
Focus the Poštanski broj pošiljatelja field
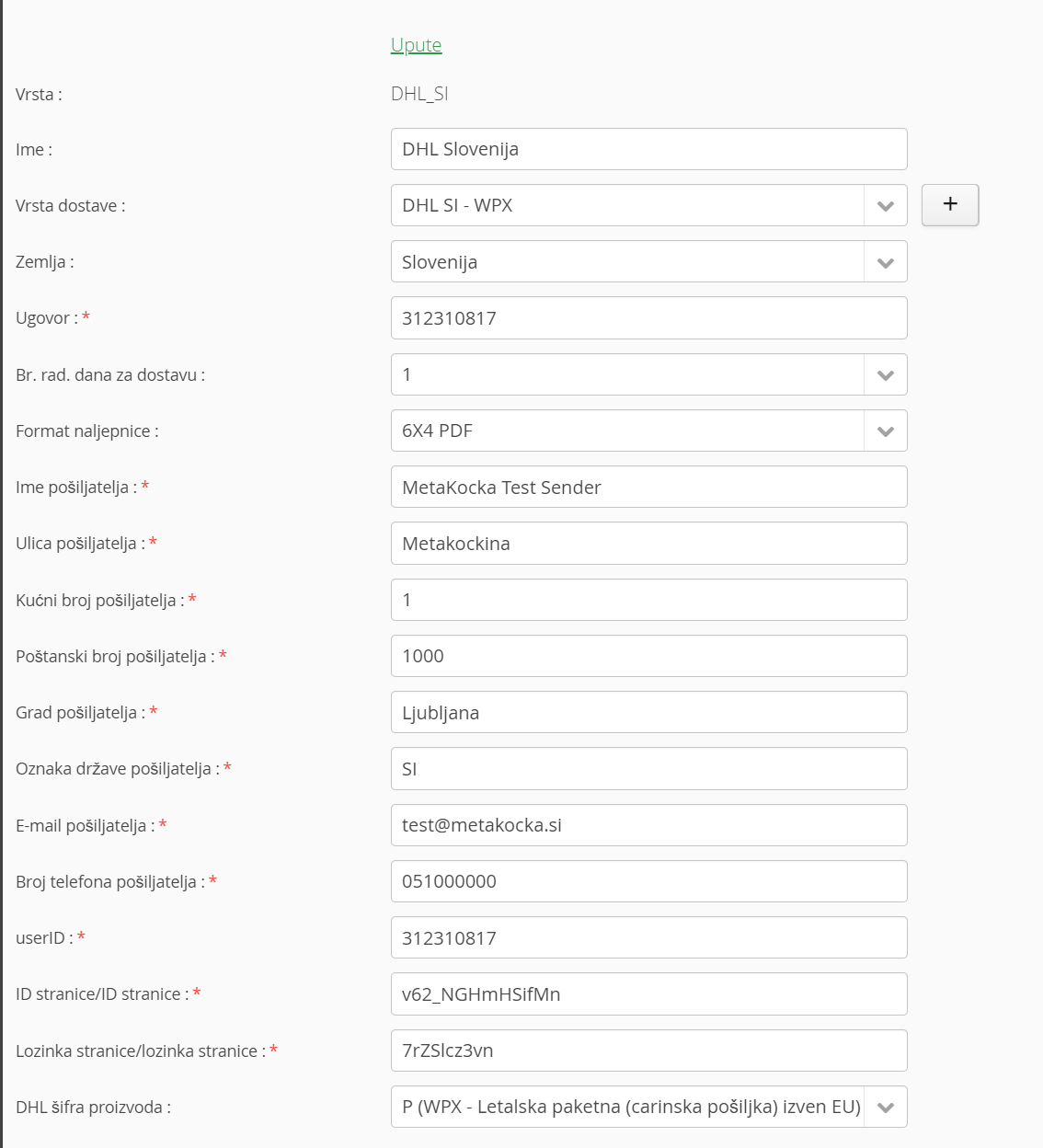tap(648, 656)
